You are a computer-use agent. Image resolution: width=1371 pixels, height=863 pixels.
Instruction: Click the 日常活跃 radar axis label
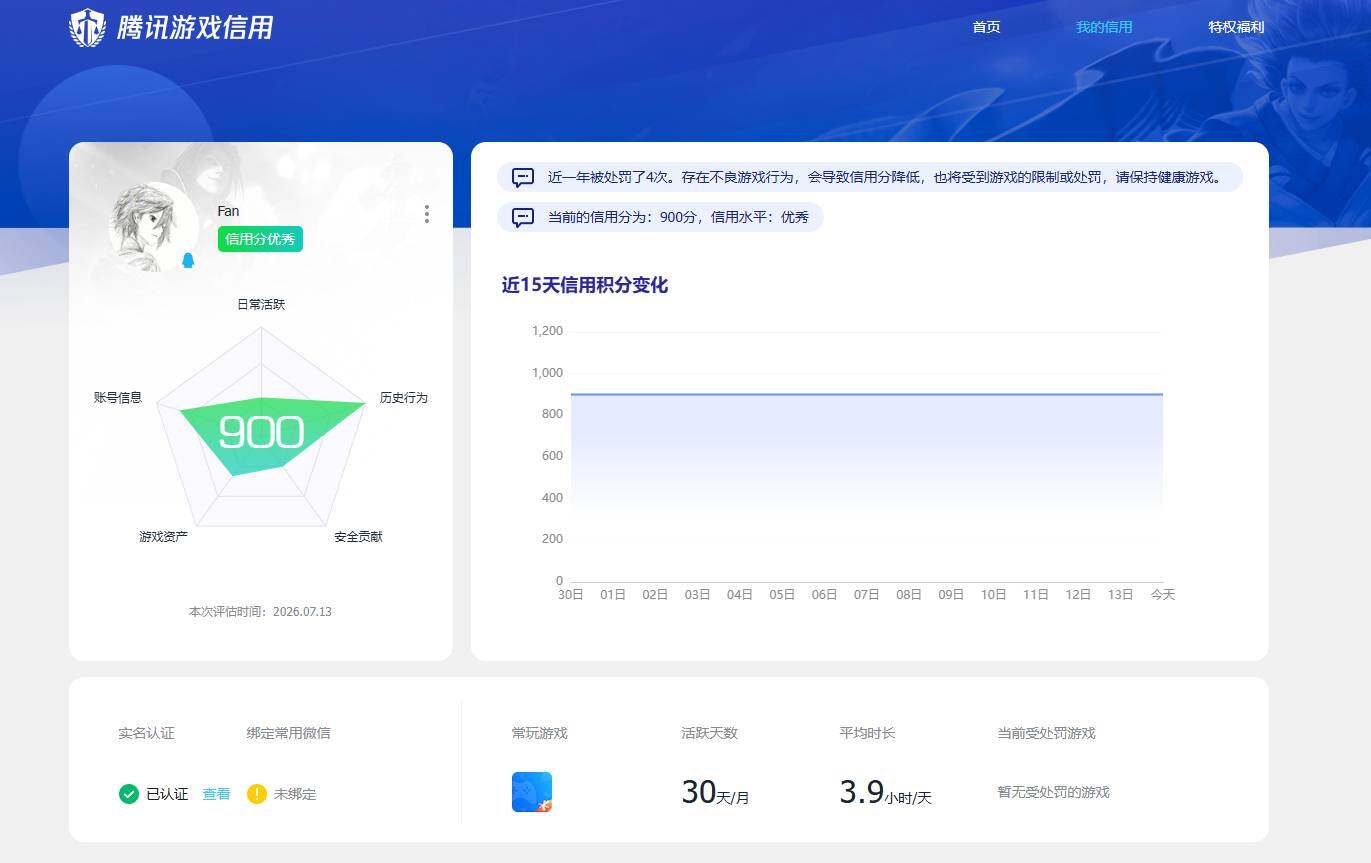[261, 304]
